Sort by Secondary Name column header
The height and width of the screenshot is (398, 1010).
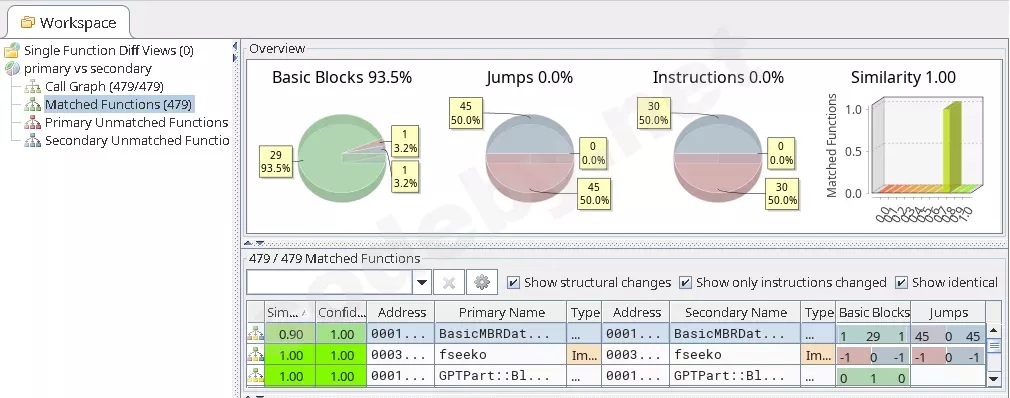click(x=736, y=312)
